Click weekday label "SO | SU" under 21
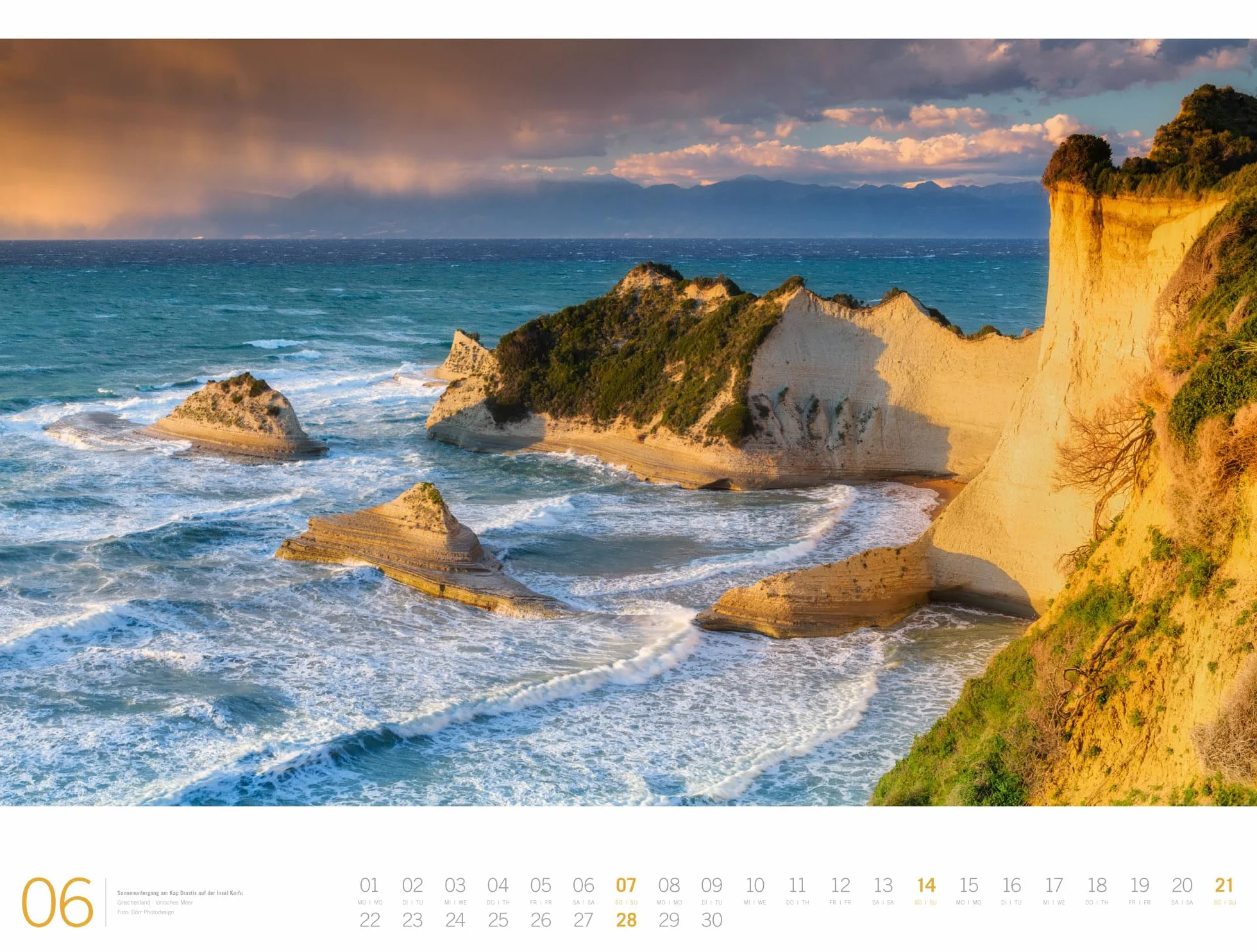Screen dimensions: 1257x952 pos(1224,903)
